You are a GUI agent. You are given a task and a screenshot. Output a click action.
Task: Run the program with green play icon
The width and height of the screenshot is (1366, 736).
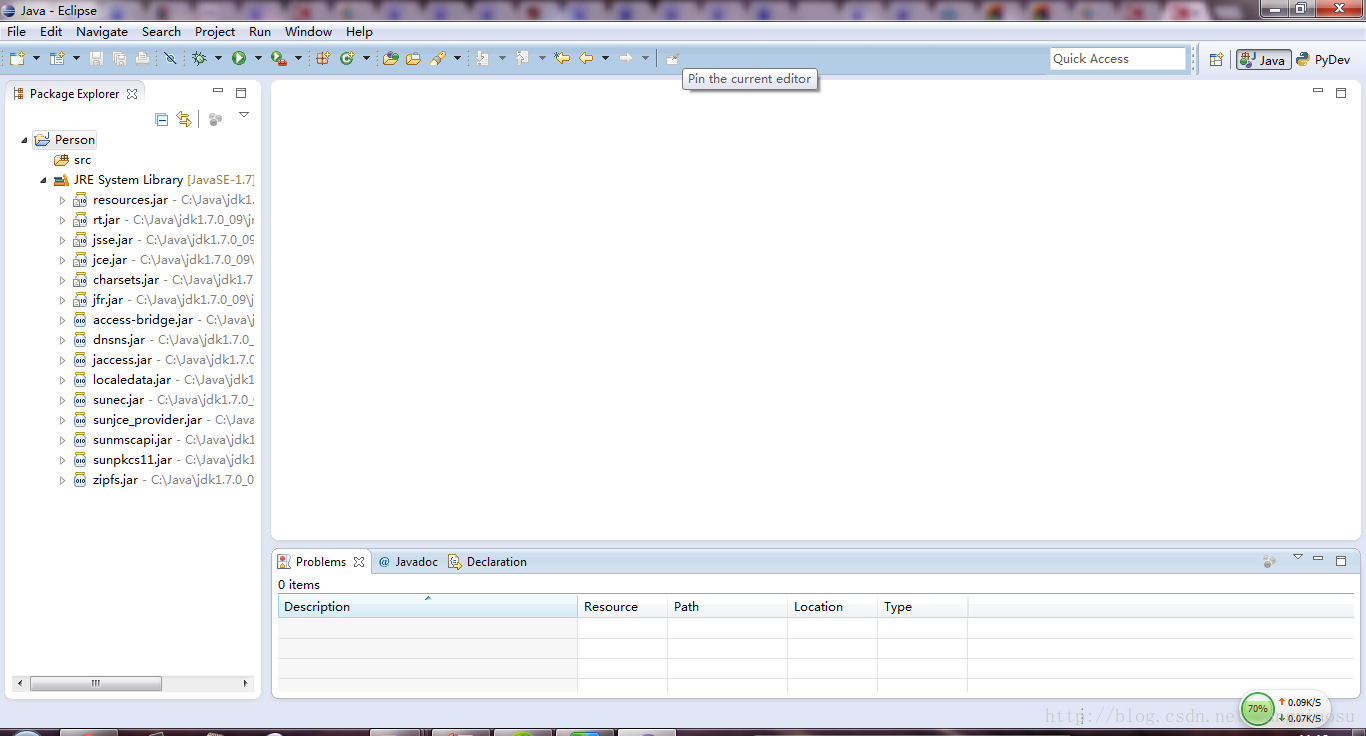coord(239,59)
